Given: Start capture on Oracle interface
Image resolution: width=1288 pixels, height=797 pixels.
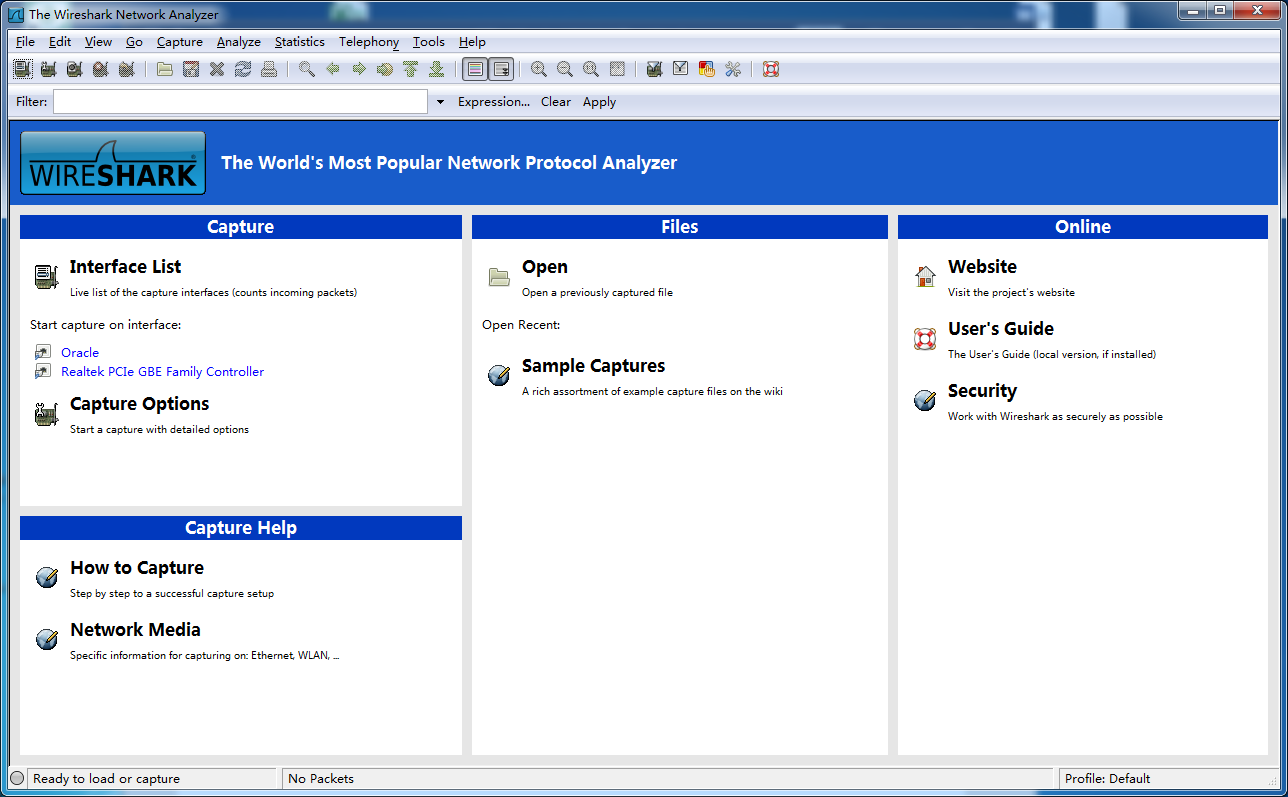Looking at the screenshot, I should [80, 352].
